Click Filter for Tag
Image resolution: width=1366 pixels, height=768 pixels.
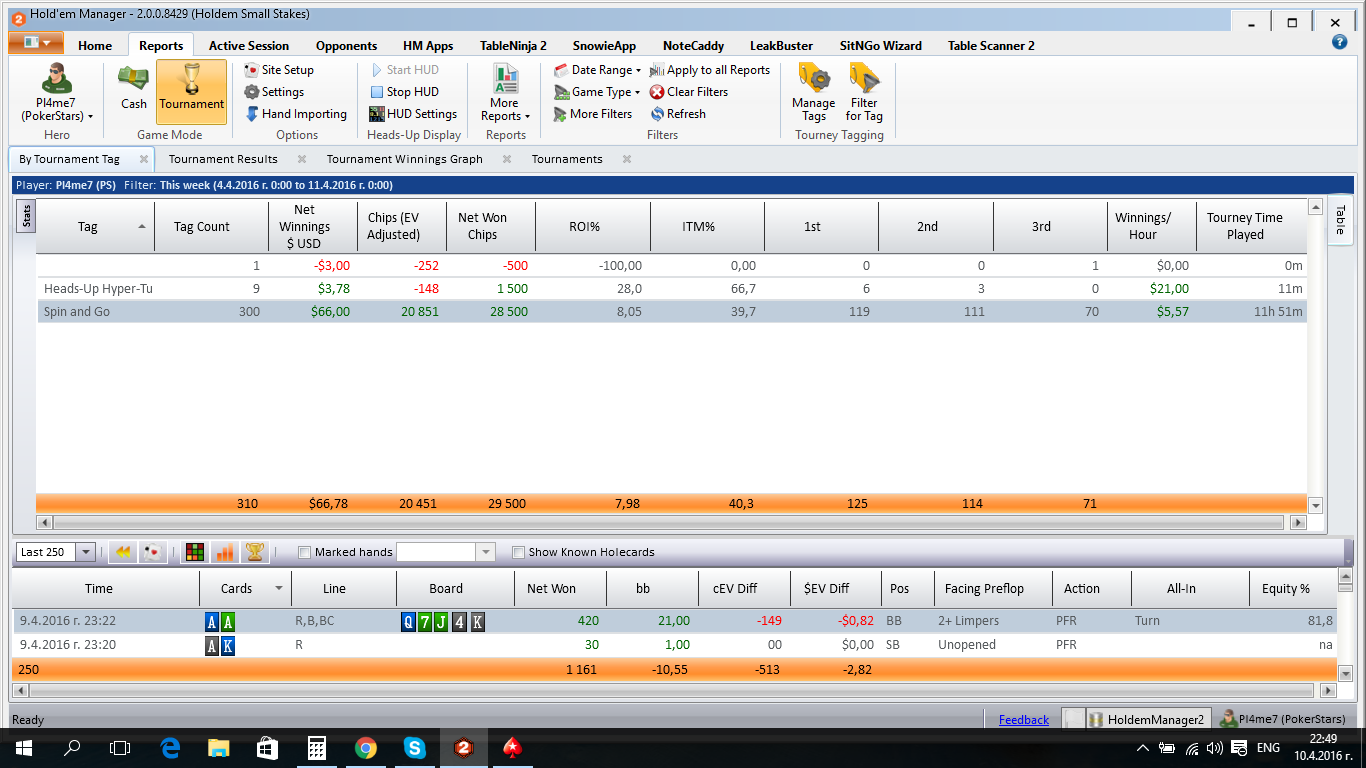(864, 92)
